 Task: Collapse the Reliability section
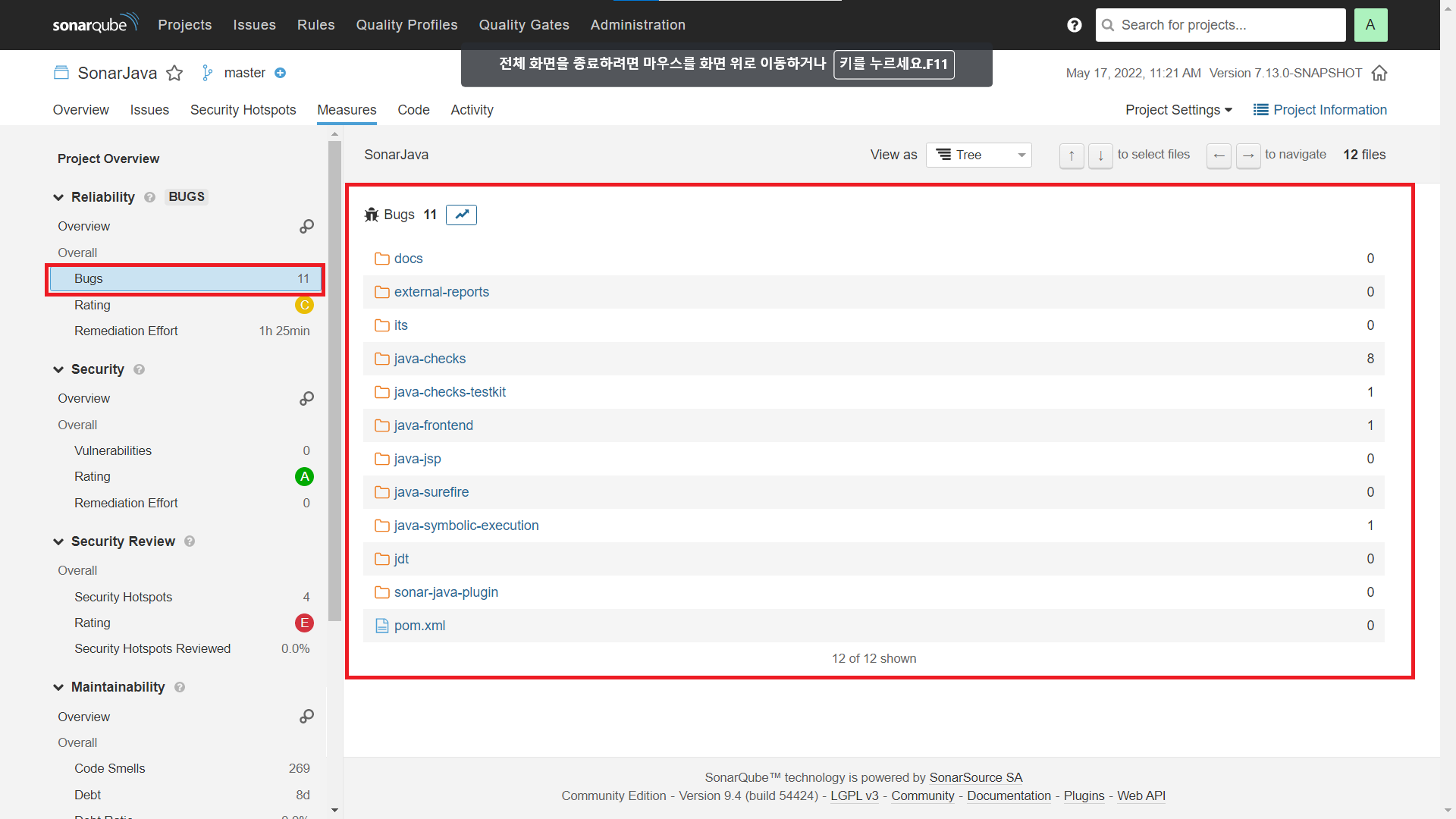[x=58, y=197]
